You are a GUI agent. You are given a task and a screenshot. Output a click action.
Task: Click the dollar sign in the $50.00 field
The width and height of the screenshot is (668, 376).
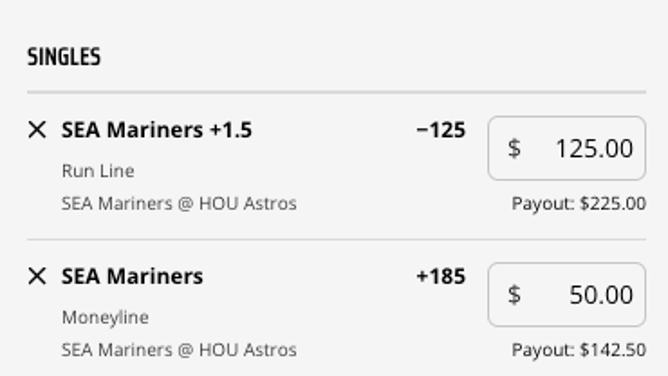514,295
